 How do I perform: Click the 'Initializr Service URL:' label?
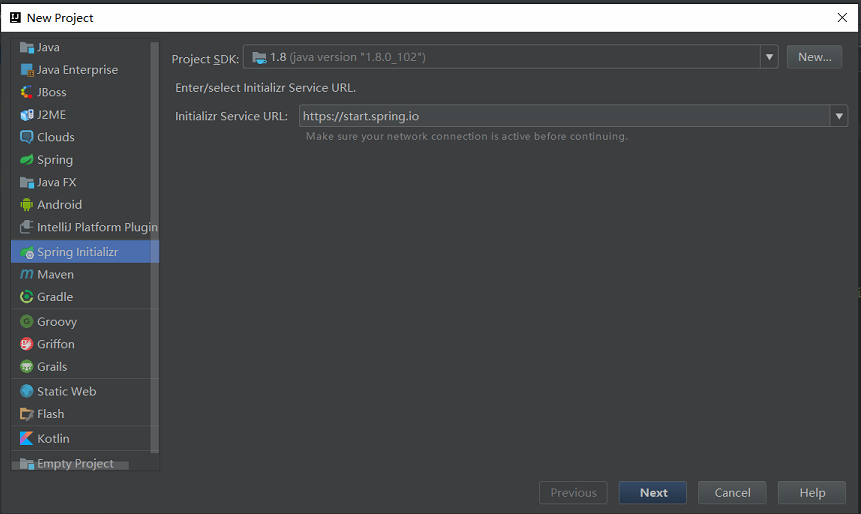tap(231, 116)
